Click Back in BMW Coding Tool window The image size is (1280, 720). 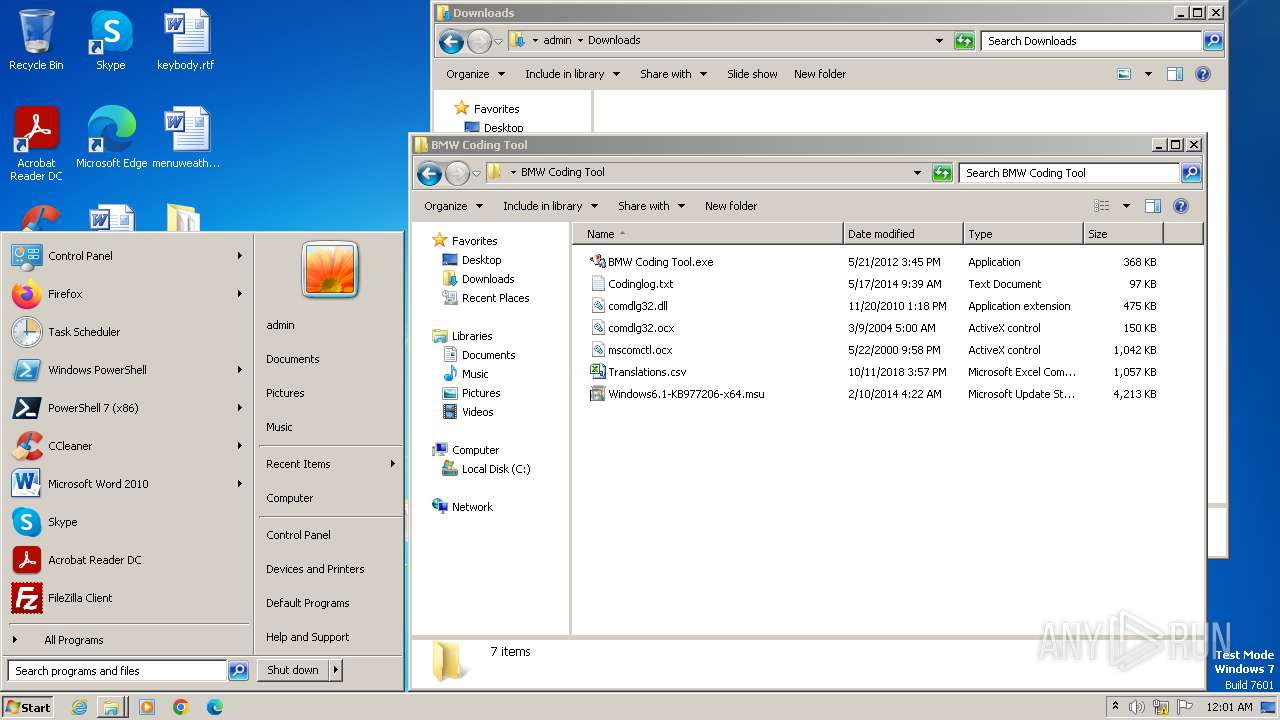point(430,173)
